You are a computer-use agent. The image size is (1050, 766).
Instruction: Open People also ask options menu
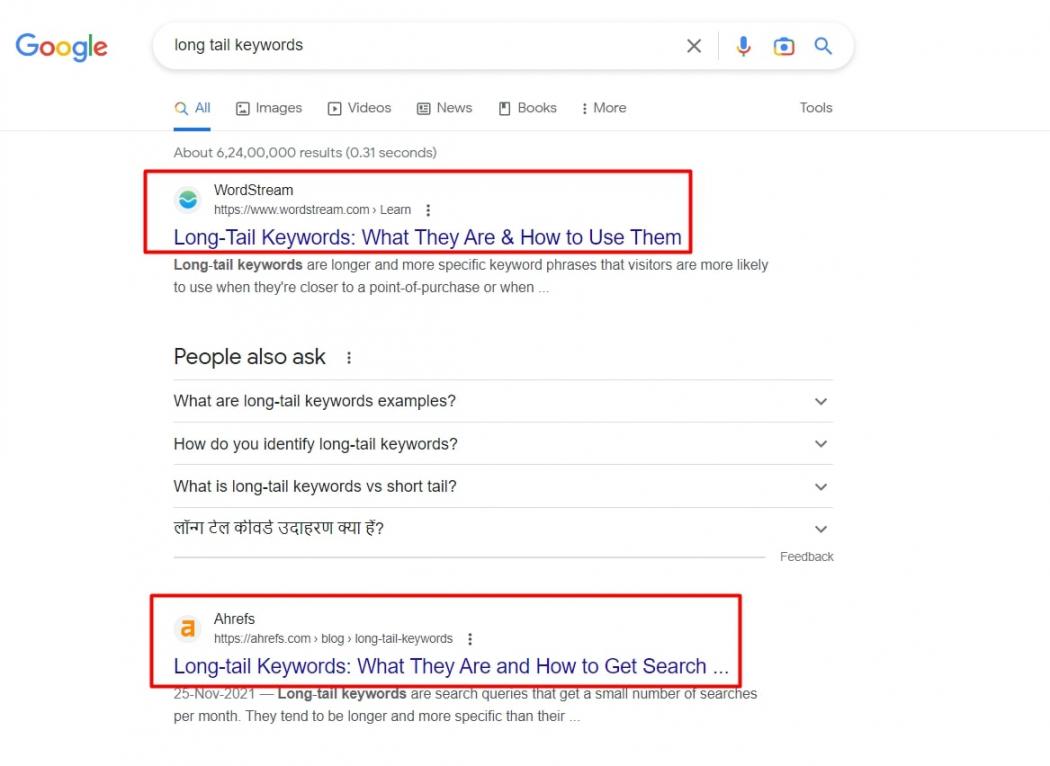pyautogui.click(x=349, y=357)
